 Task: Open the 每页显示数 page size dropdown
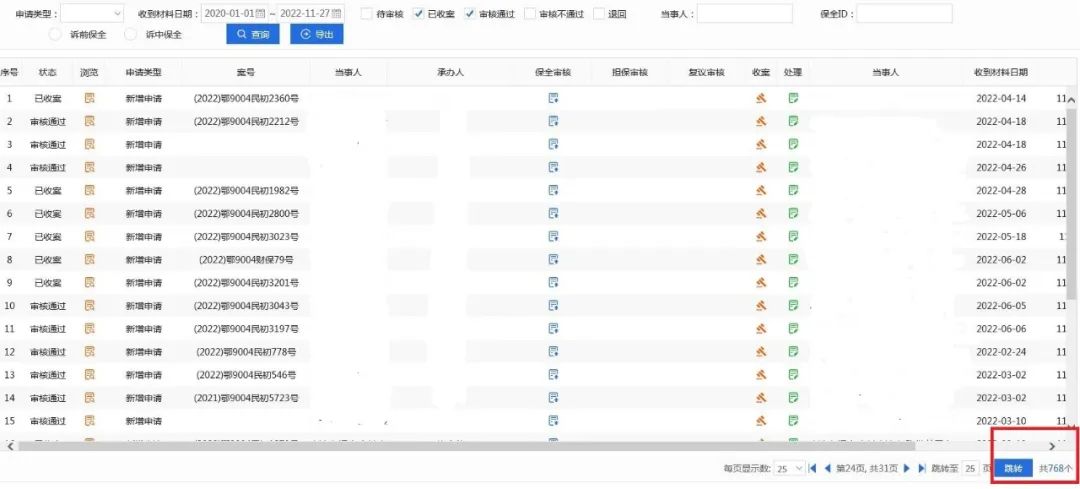[x=790, y=468]
